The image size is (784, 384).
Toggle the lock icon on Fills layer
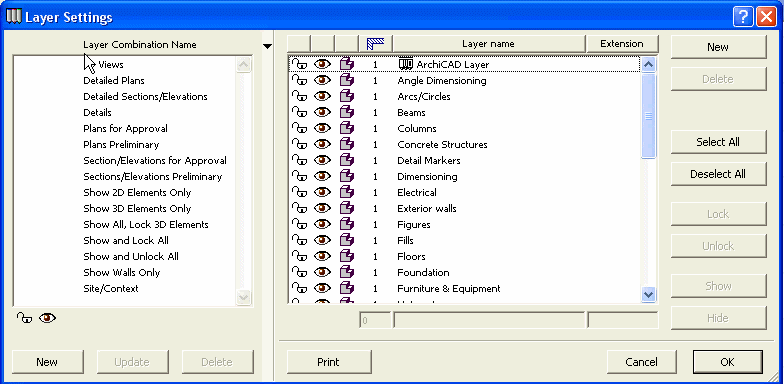pyautogui.click(x=300, y=240)
